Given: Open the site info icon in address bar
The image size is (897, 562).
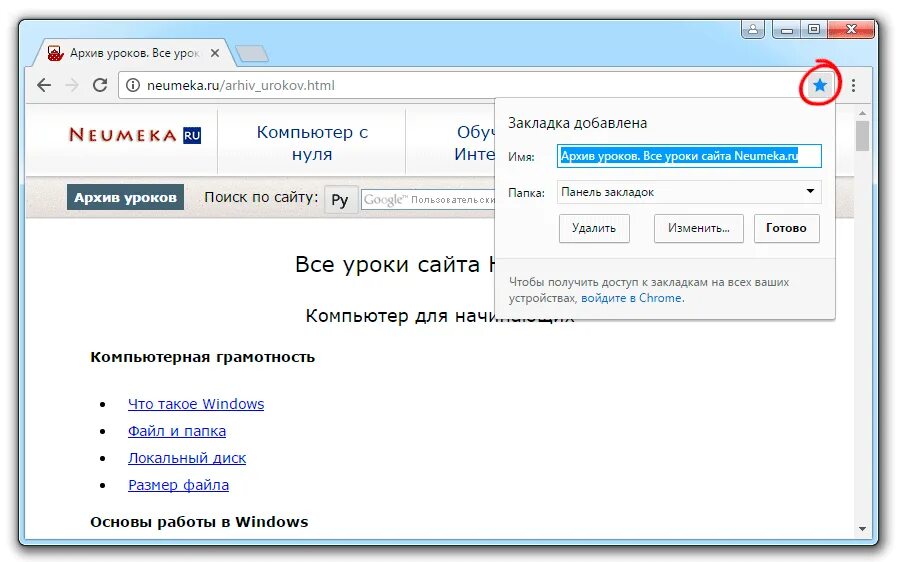Looking at the screenshot, I should 133,85.
